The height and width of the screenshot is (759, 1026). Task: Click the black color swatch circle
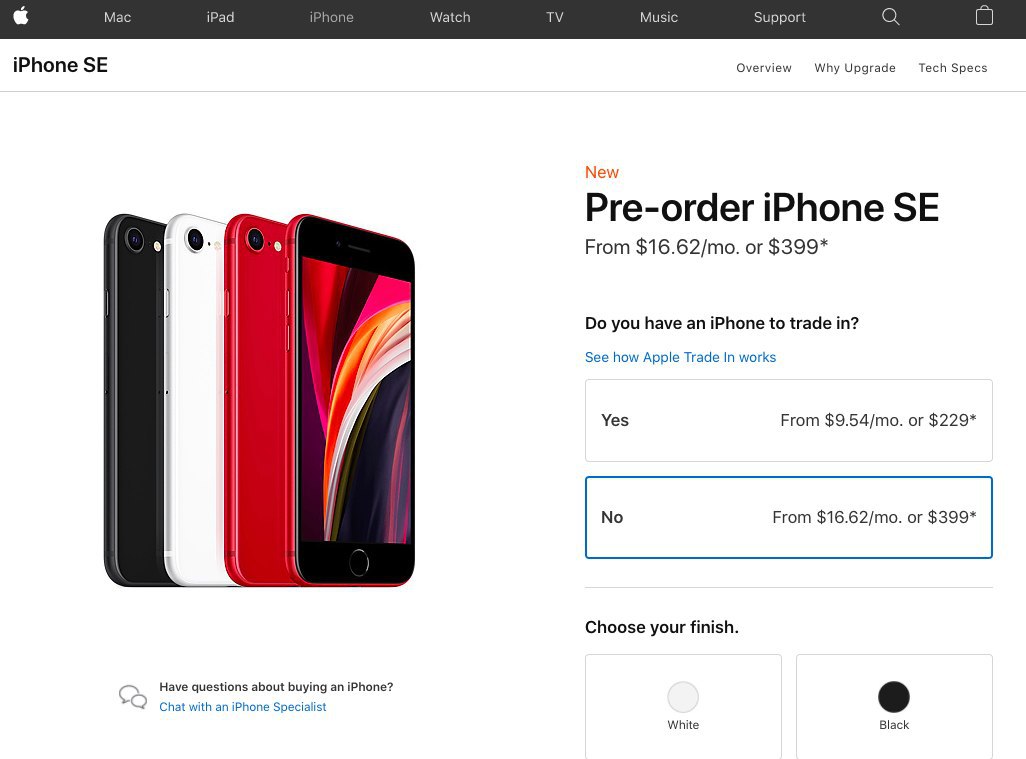tap(894, 697)
